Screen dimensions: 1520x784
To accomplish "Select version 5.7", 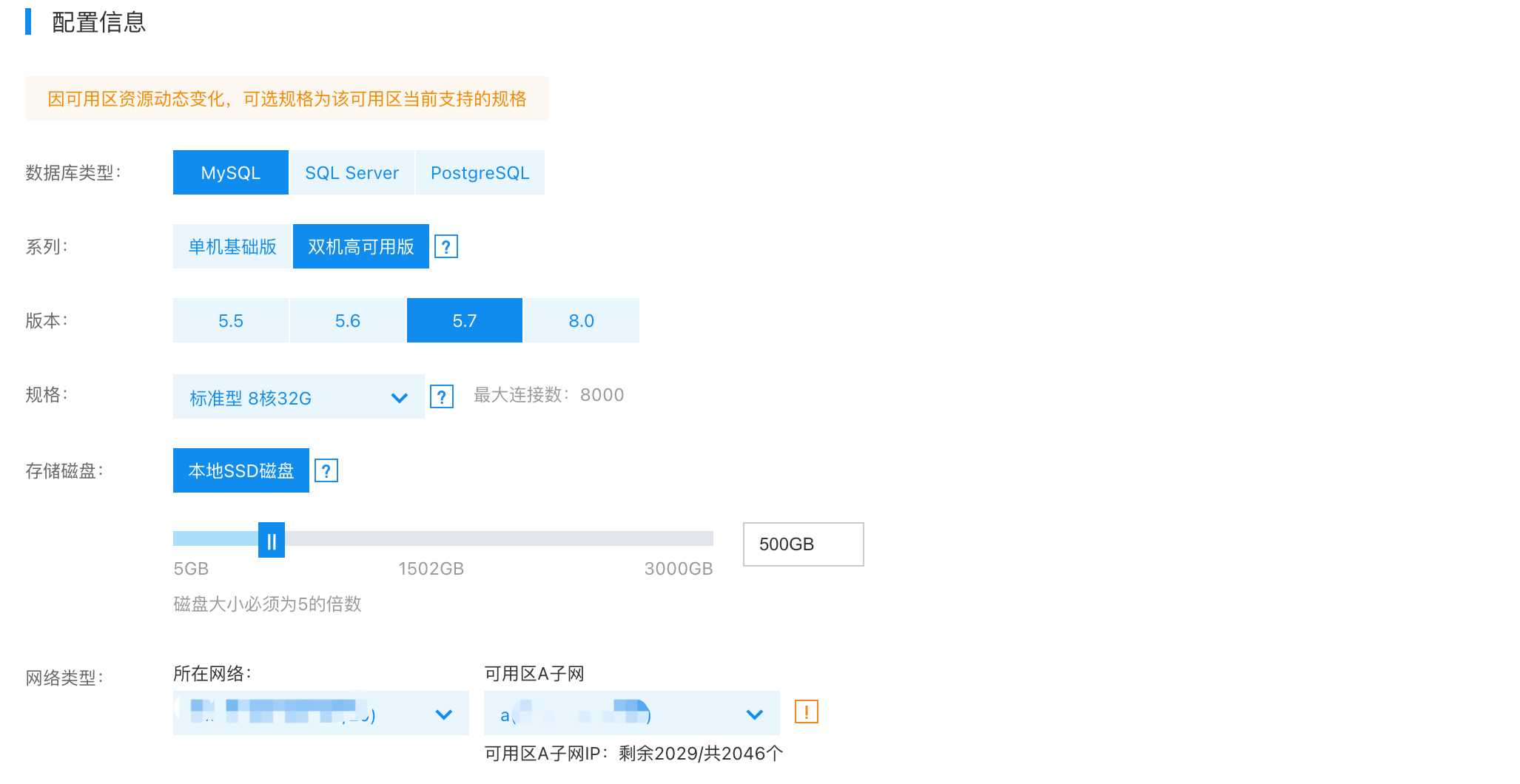I will click(x=465, y=320).
